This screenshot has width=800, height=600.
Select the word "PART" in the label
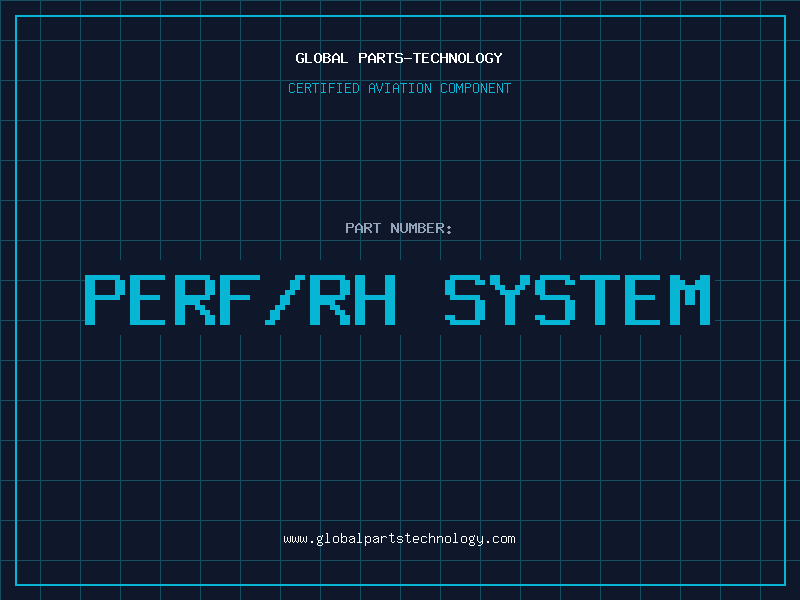tap(363, 229)
